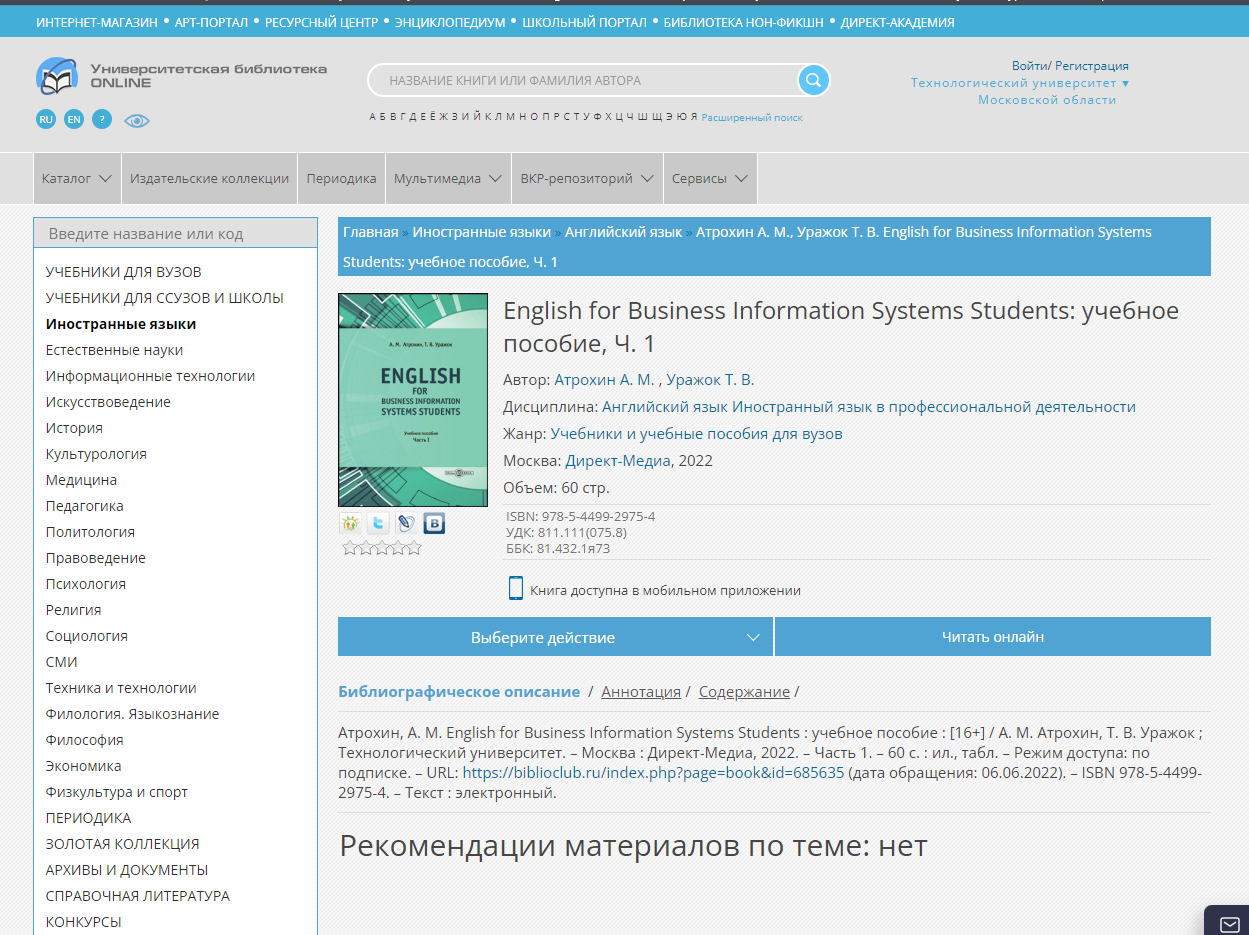Image resolution: width=1249 pixels, height=935 pixels.
Task: Select Информационные технологии in sidebar
Action: click(150, 376)
